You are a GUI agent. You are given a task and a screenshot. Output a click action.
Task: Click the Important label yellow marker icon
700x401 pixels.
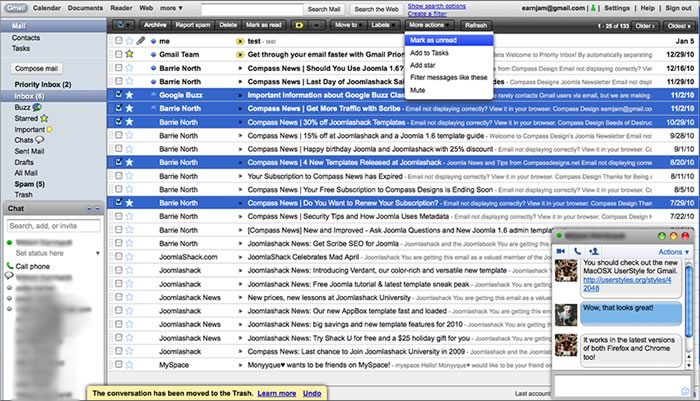pyautogui.click(x=50, y=129)
